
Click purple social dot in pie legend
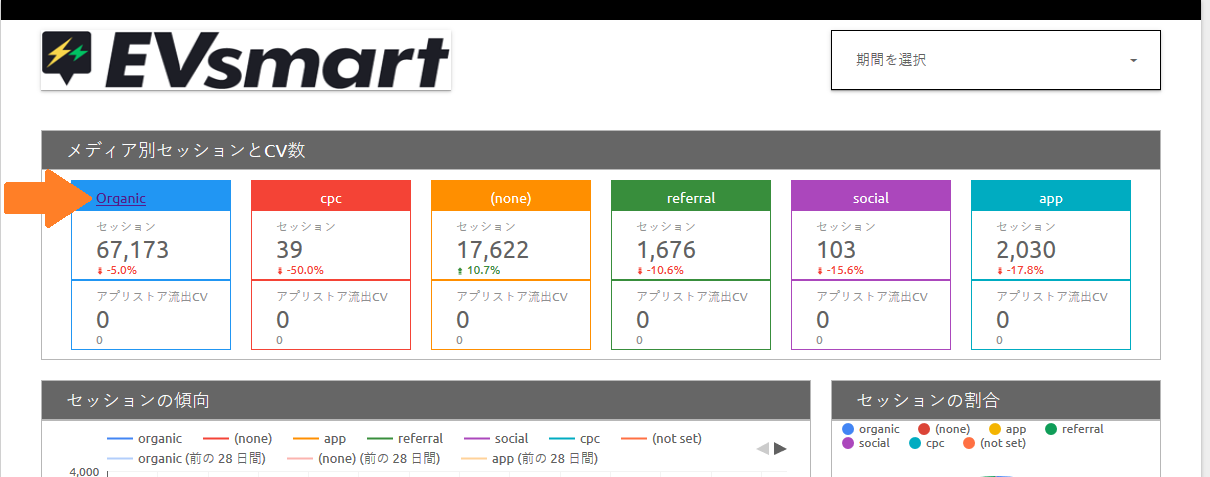(848, 443)
